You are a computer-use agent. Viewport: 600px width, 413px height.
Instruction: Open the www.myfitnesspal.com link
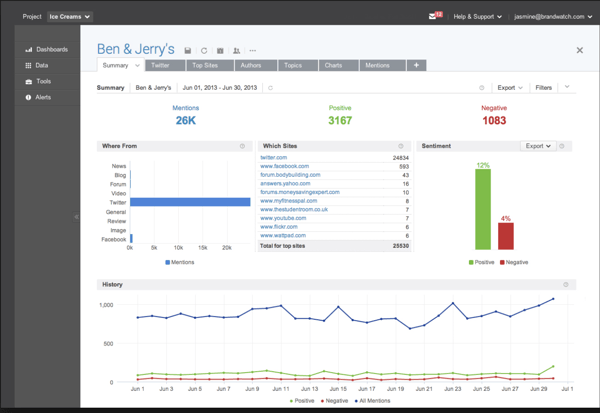point(289,201)
